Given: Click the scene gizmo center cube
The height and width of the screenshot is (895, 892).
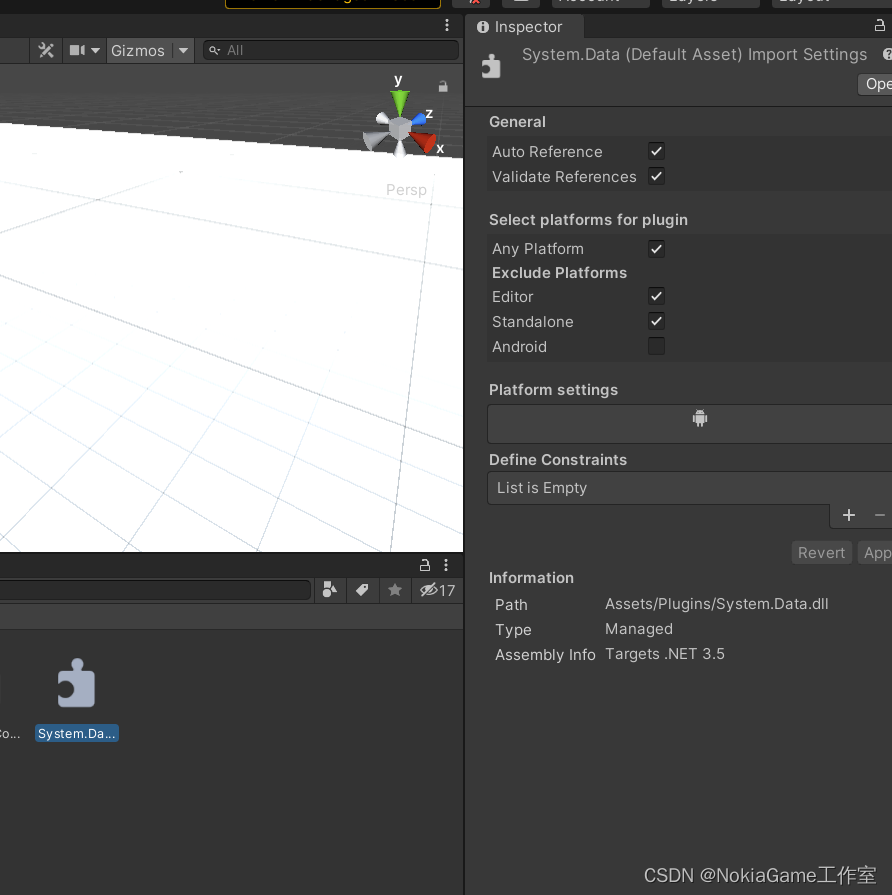Looking at the screenshot, I should (400, 128).
